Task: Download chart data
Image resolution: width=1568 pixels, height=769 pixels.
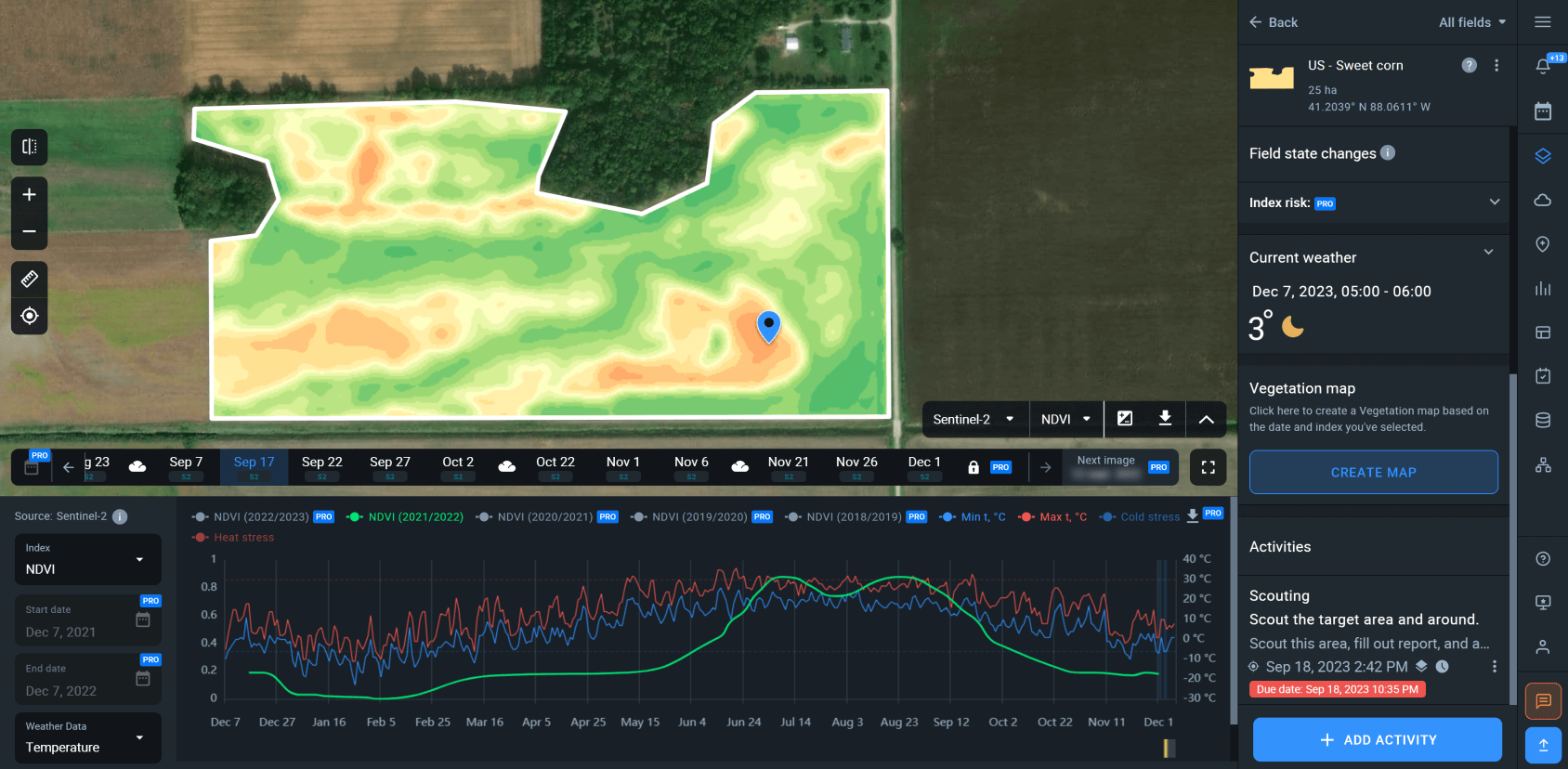Action: point(1193,515)
